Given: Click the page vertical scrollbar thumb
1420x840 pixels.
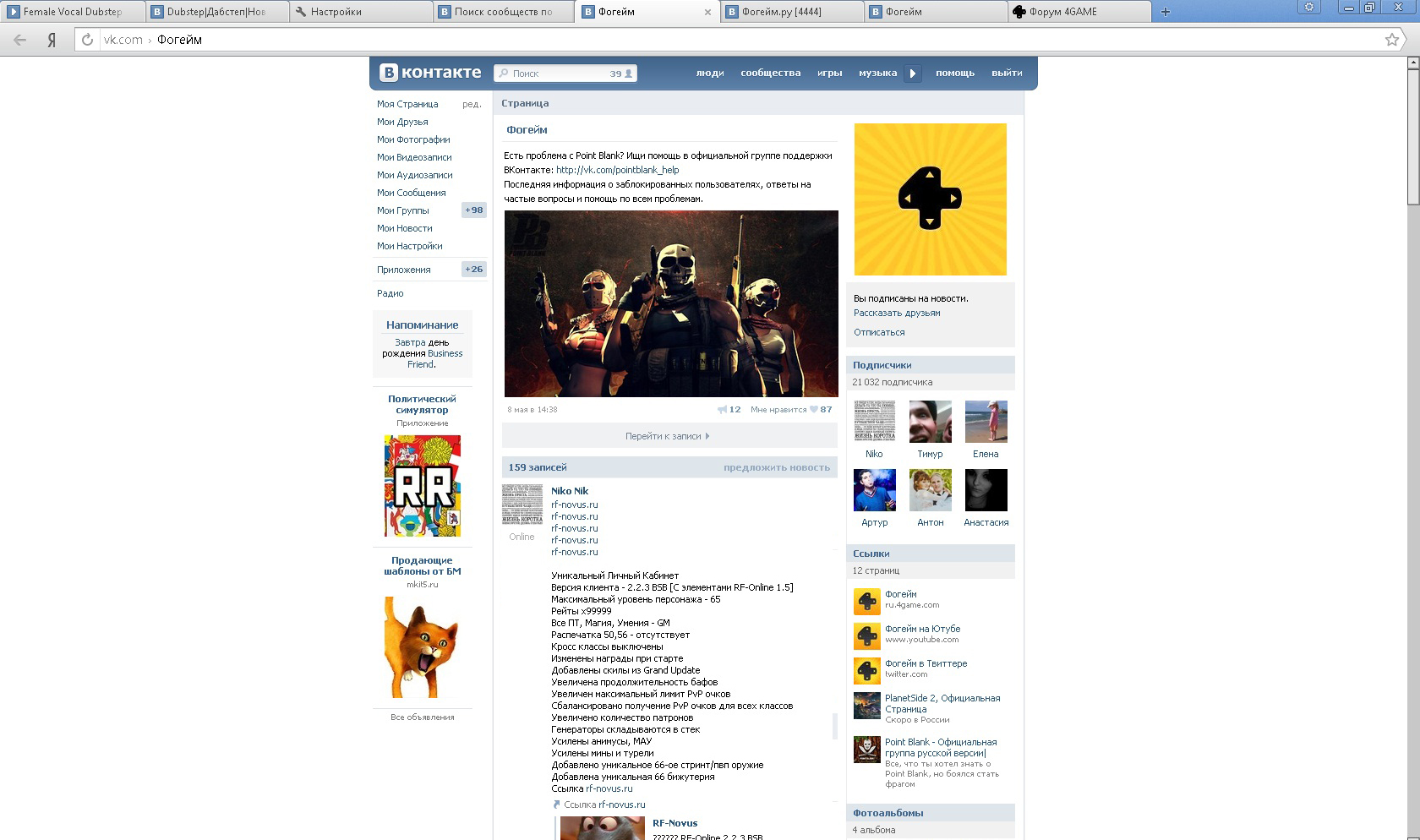Looking at the screenshot, I should click(1413, 135).
